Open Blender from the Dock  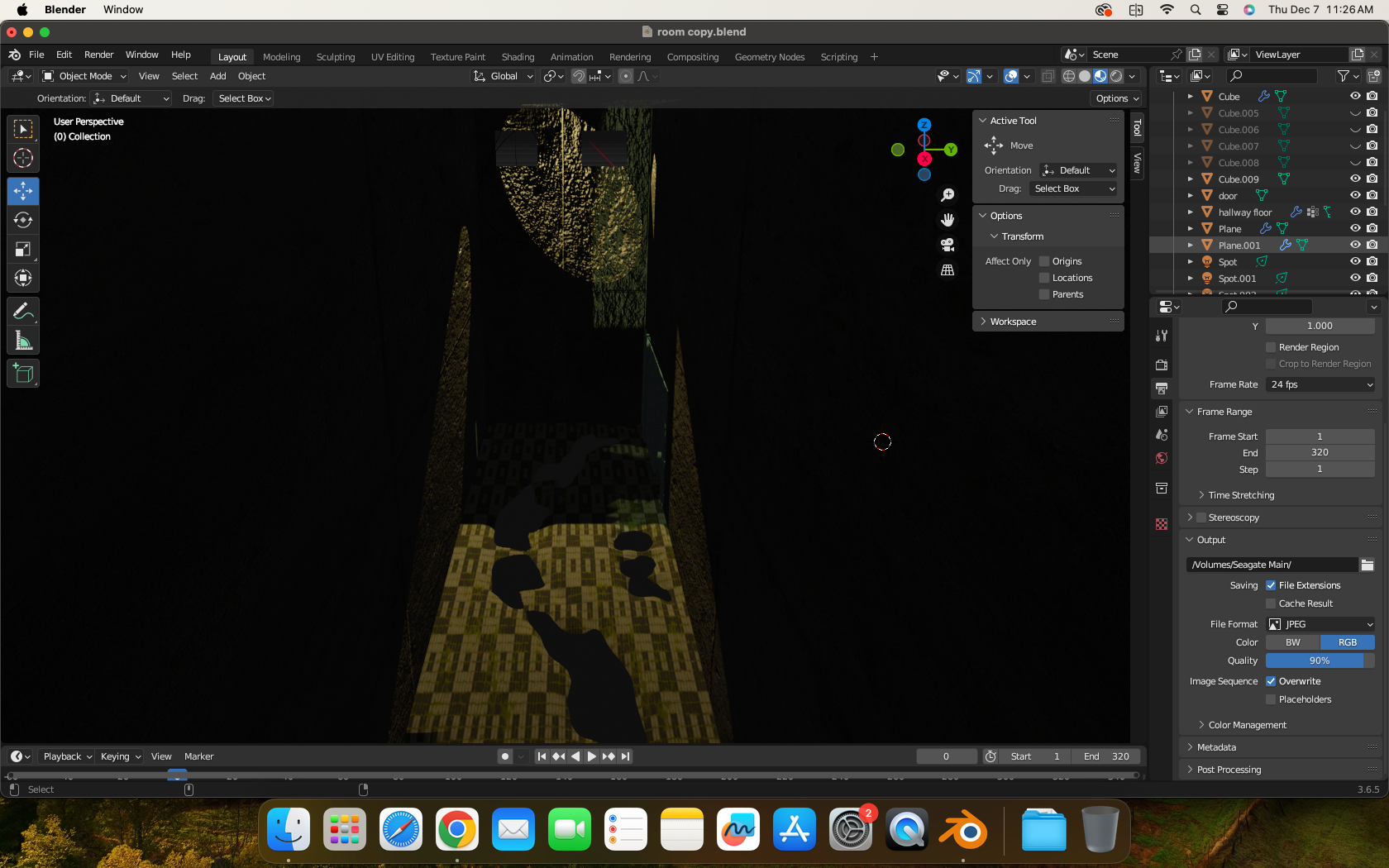pos(962,830)
